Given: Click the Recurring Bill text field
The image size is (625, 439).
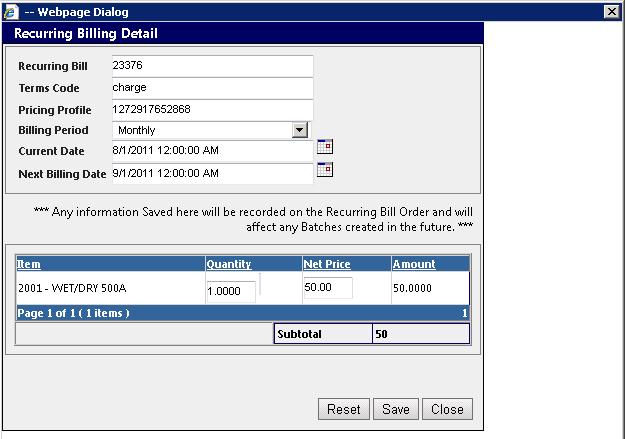Looking at the screenshot, I should tap(211, 66).
